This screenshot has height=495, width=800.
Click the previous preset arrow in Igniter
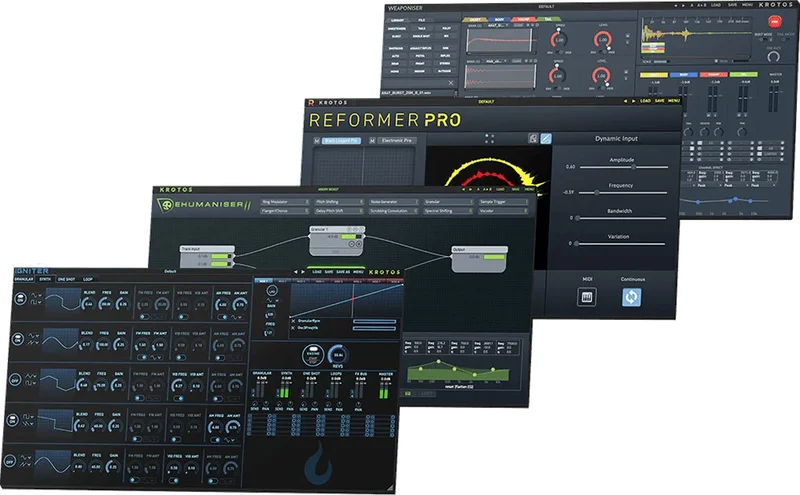(x=295, y=272)
